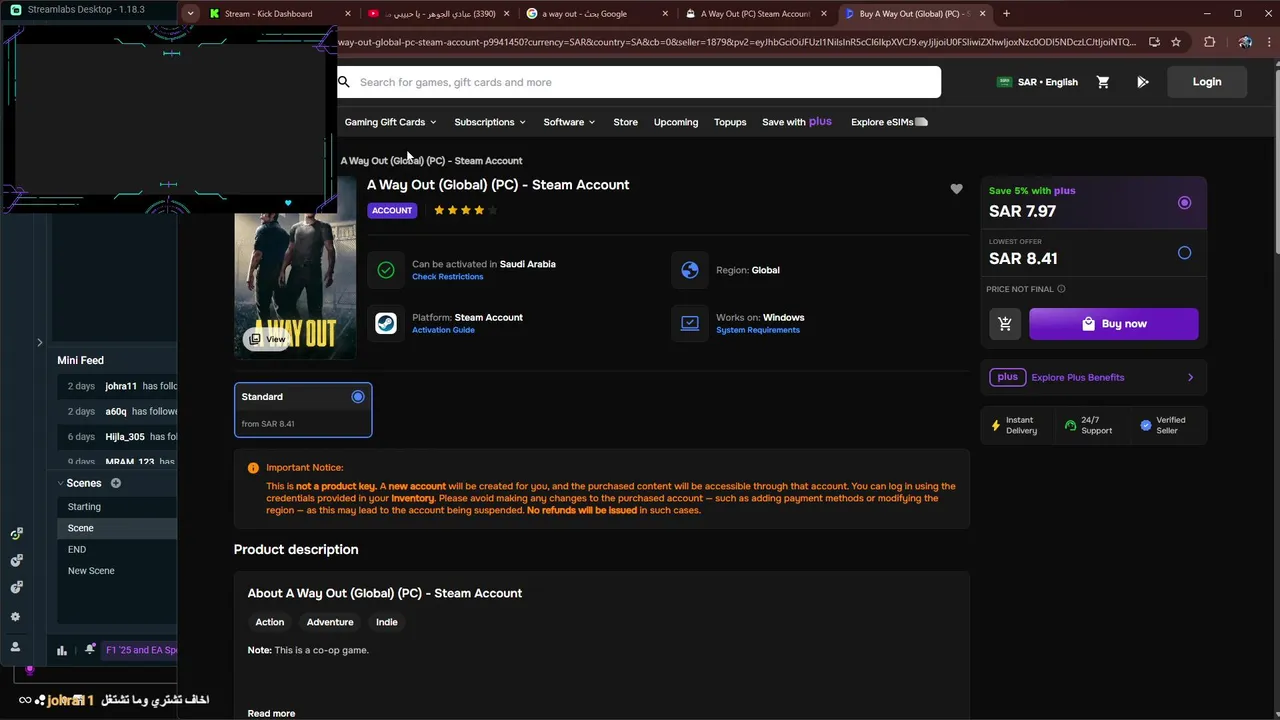Add product to wishlist heart icon
Image resolution: width=1280 pixels, height=720 pixels.
956,189
